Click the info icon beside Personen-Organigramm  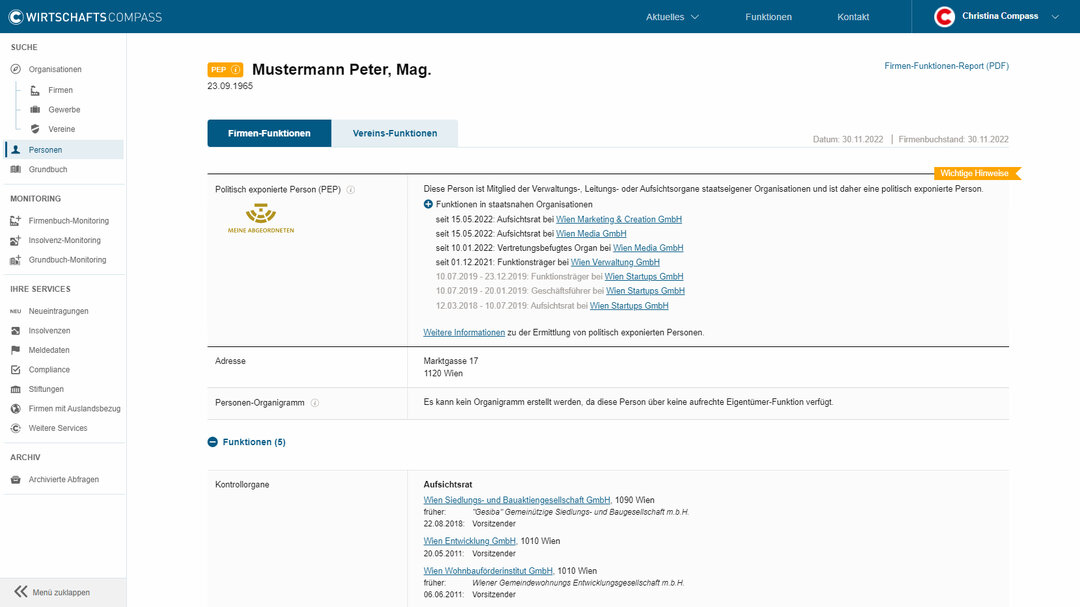[315, 403]
